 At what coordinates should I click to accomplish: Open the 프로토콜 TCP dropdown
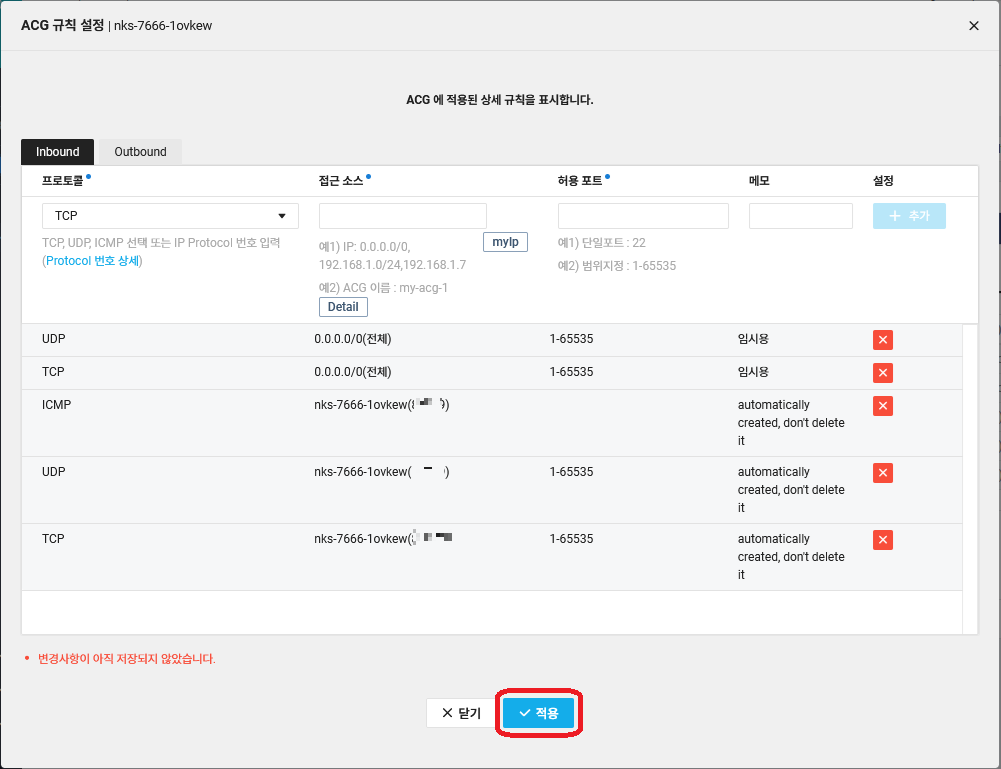coord(170,216)
